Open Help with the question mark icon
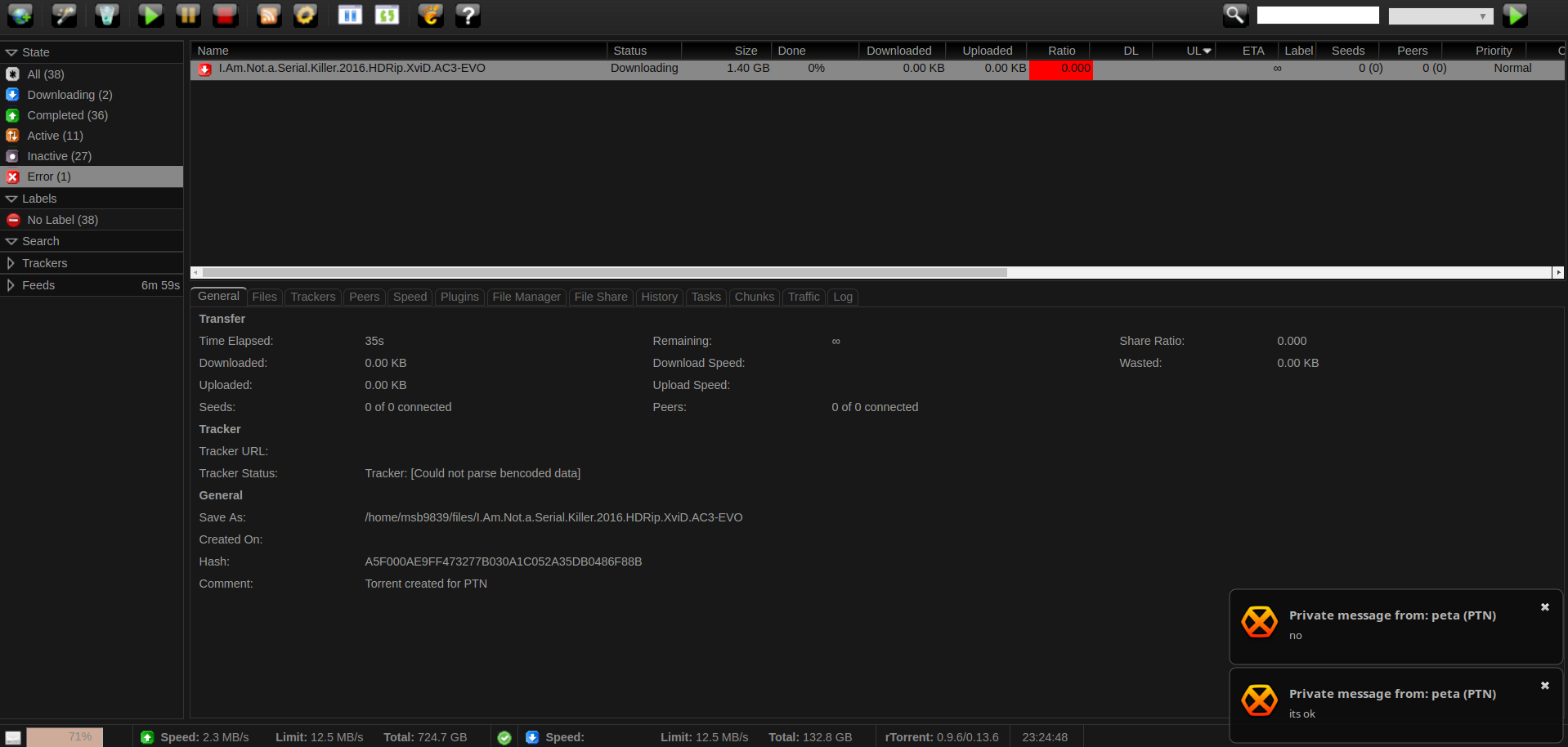1568x747 pixels. (468, 15)
